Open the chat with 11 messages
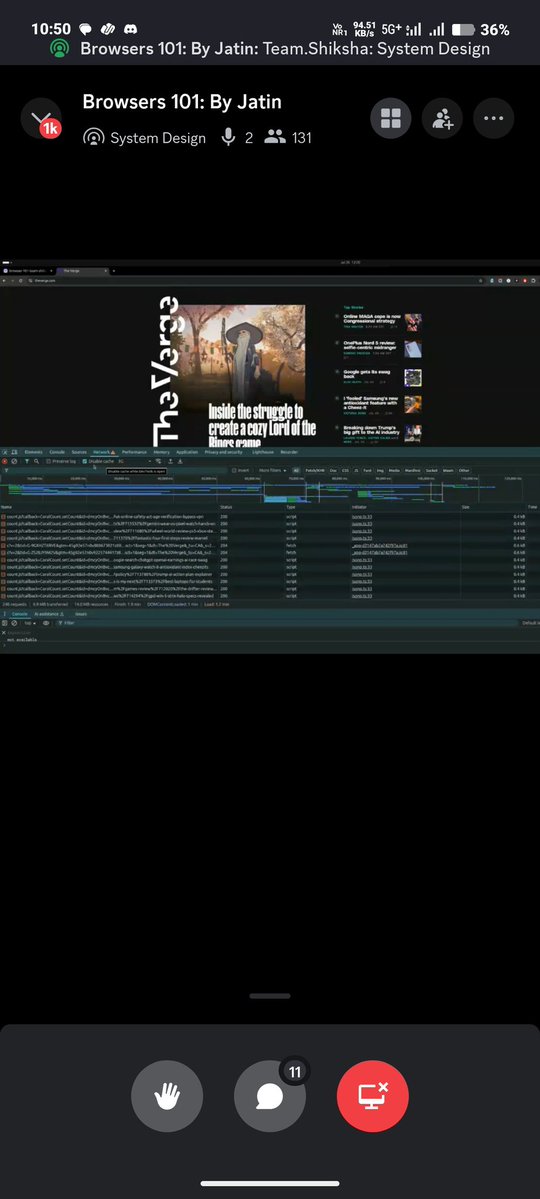Image resolution: width=540 pixels, height=1199 pixels. tap(269, 1096)
